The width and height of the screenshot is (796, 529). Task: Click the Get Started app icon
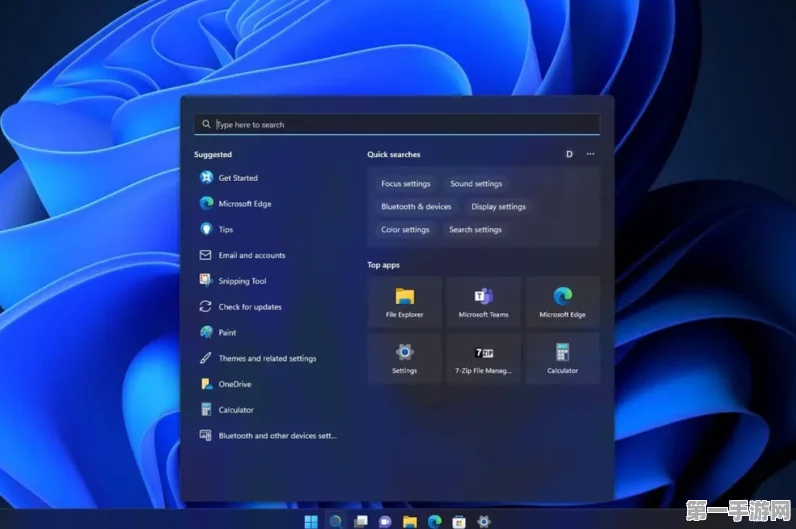click(206, 177)
